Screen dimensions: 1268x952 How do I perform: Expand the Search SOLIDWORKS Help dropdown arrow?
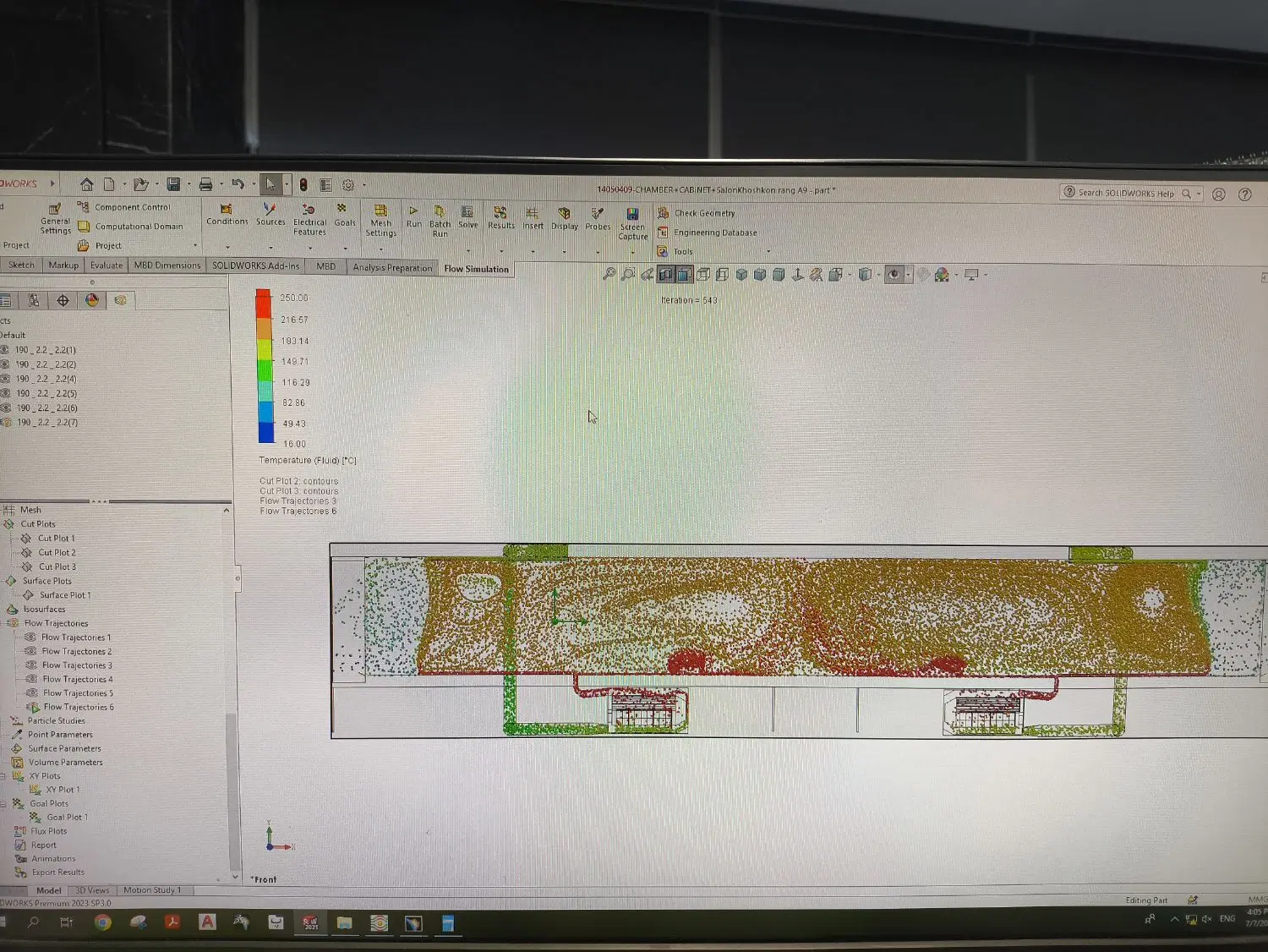tap(1199, 194)
